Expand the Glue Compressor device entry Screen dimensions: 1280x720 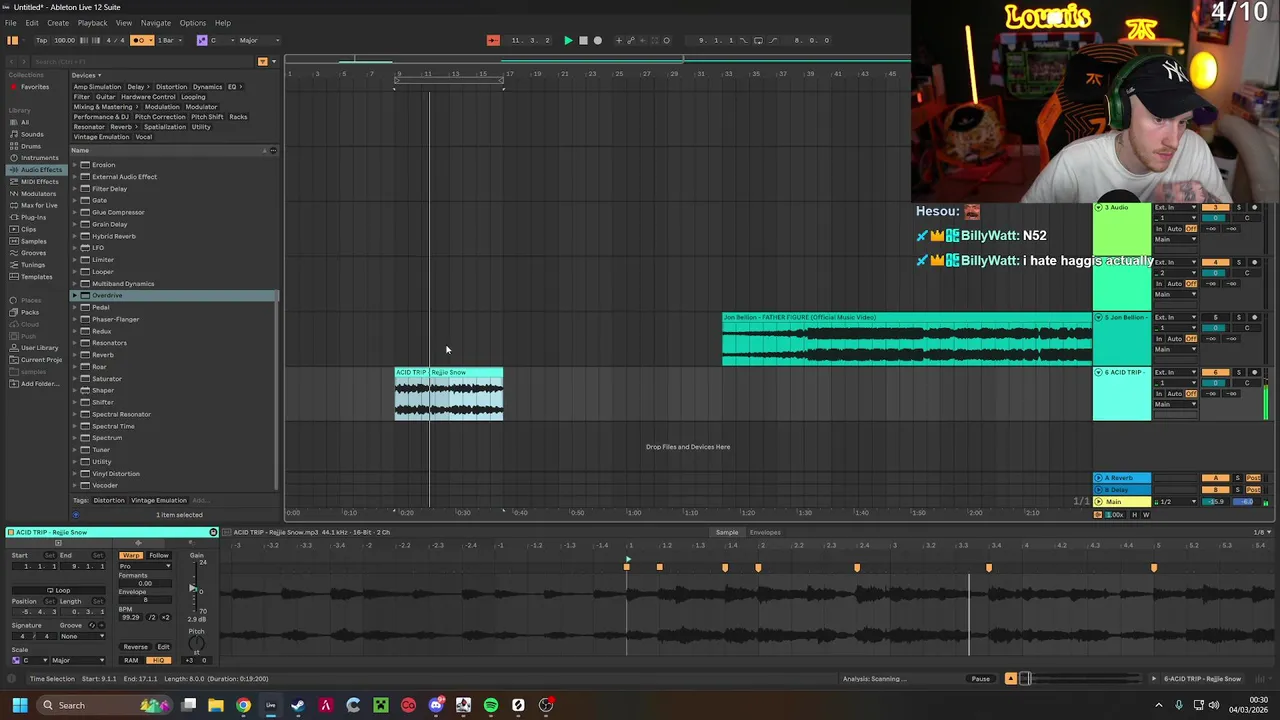[74, 212]
